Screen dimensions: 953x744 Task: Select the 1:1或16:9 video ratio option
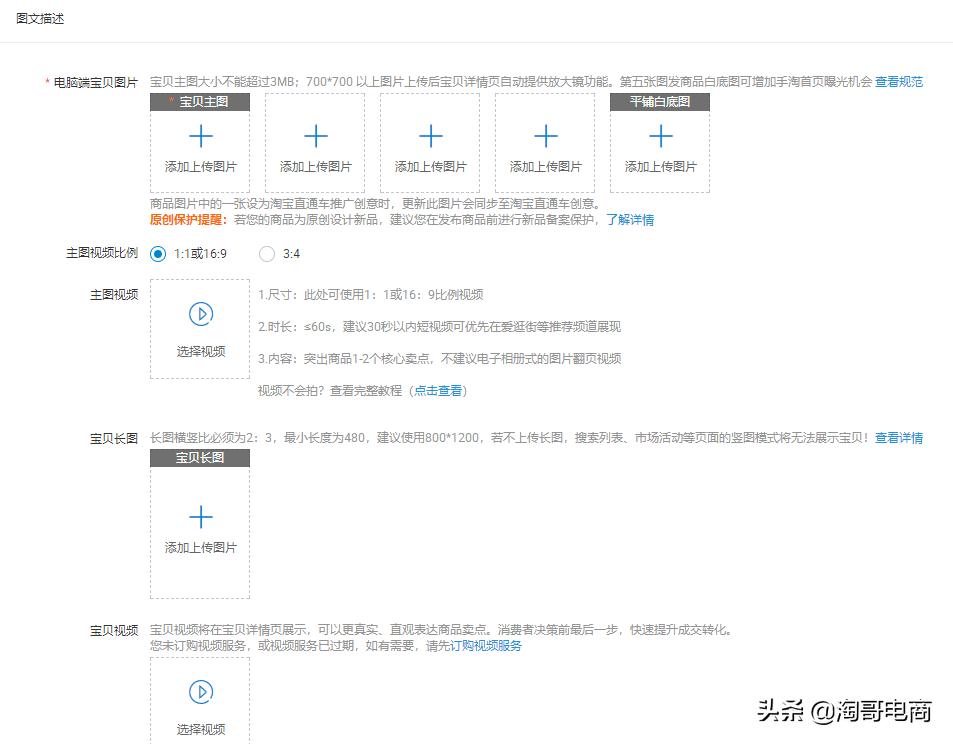click(158, 255)
